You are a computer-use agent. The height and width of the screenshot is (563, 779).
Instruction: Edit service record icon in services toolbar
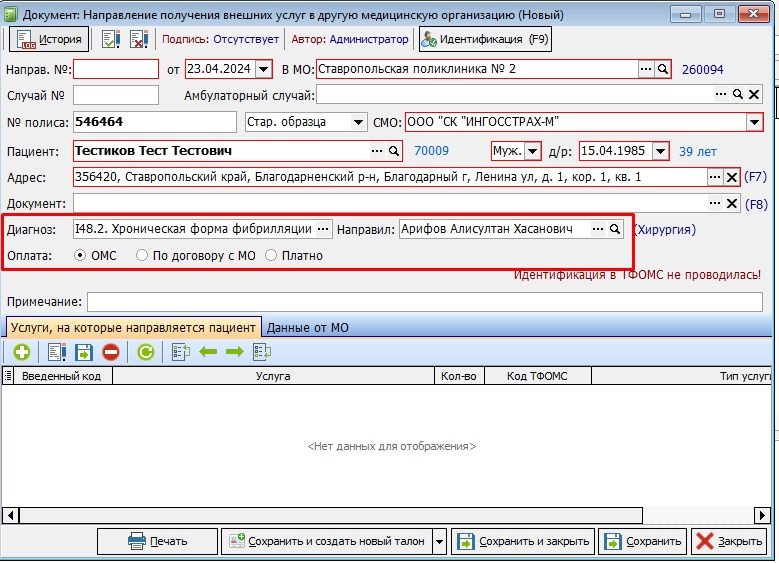pyautogui.click(x=57, y=352)
